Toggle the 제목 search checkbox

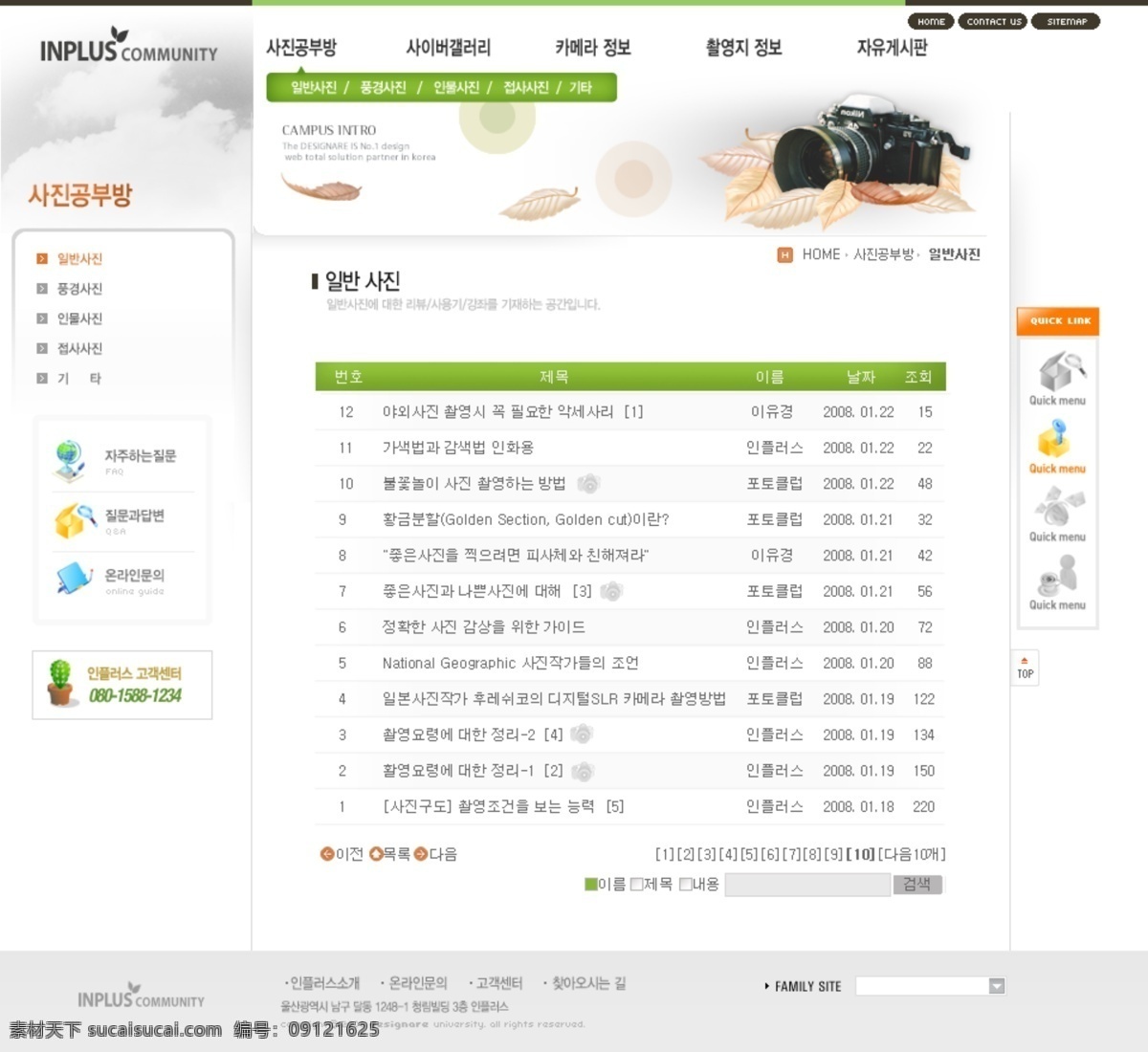637,885
